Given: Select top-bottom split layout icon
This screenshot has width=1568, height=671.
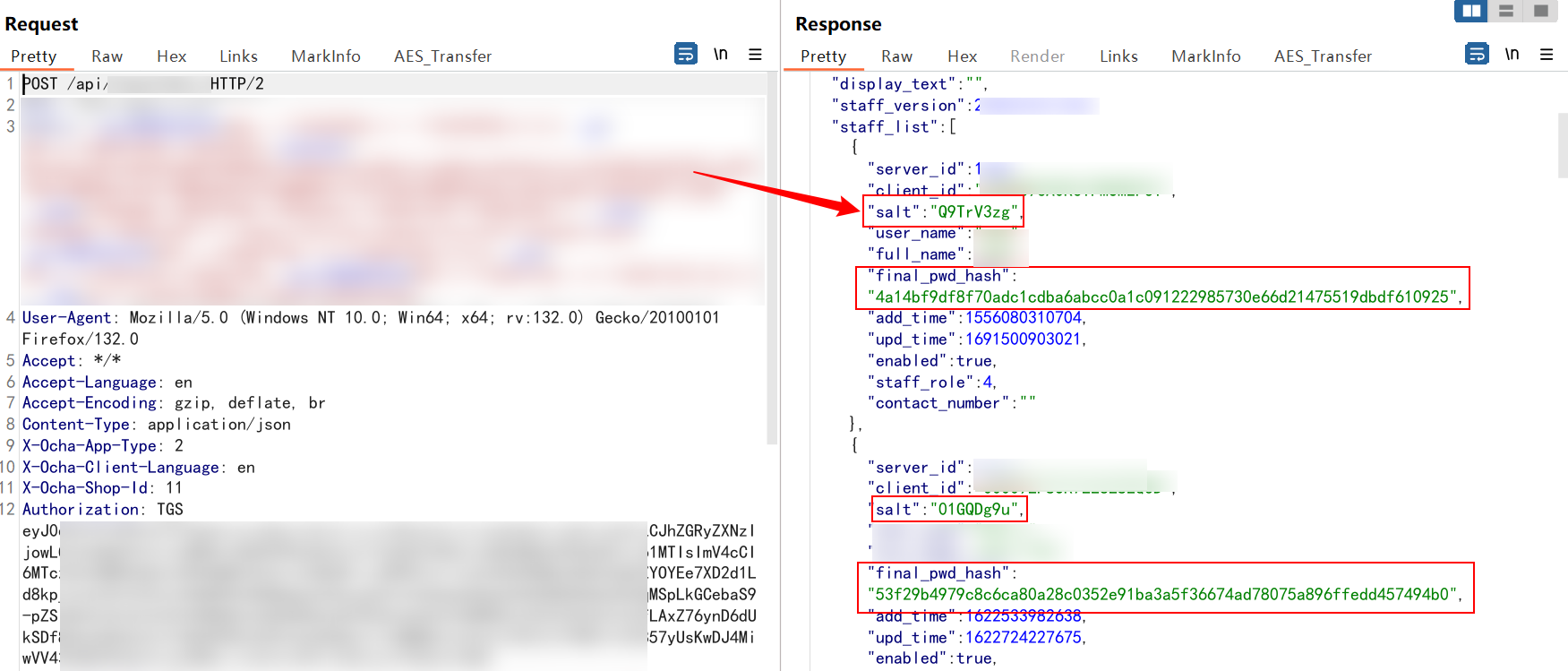Looking at the screenshot, I should [1506, 11].
